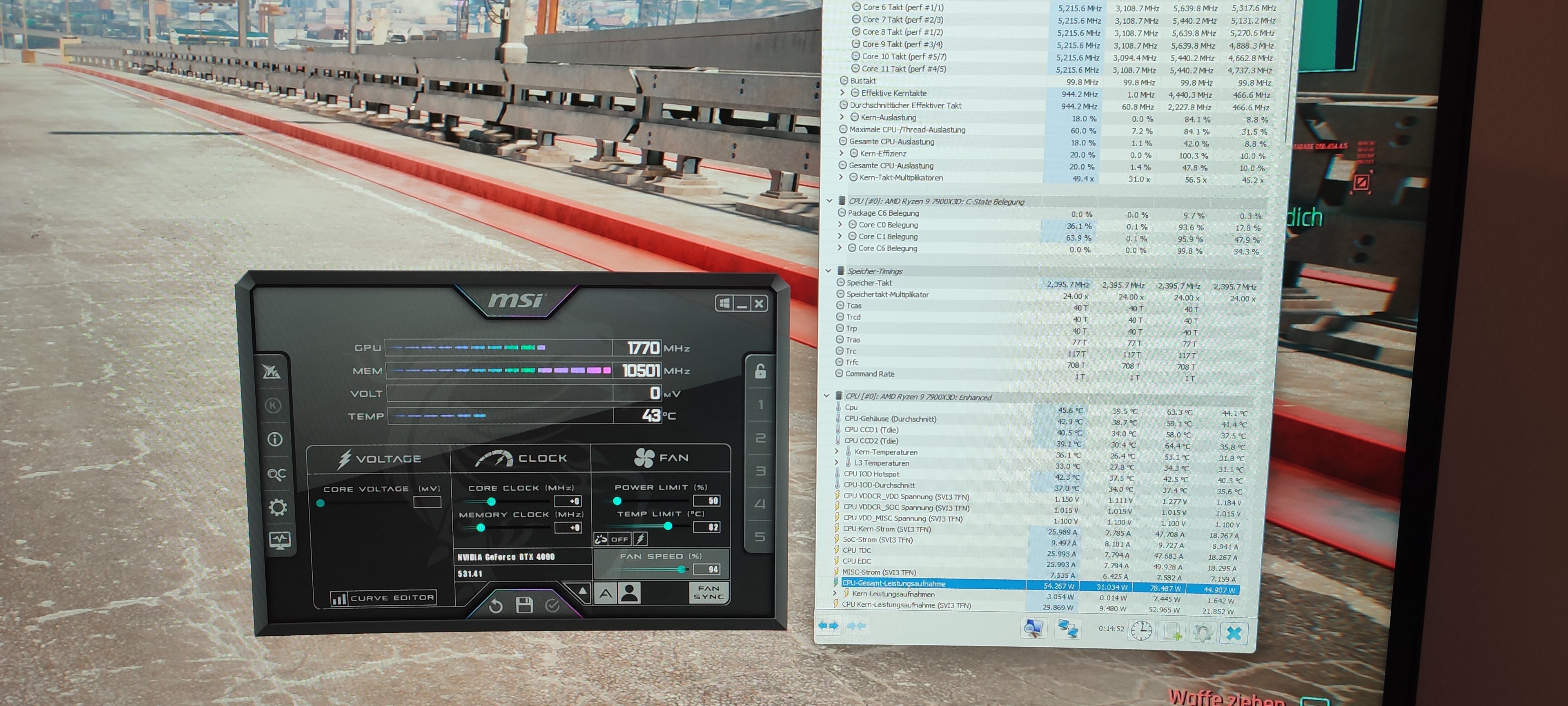Viewport: 1568px width, 706px height.
Task: Open MSI Afterburner settings gear
Action: tap(278, 507)
